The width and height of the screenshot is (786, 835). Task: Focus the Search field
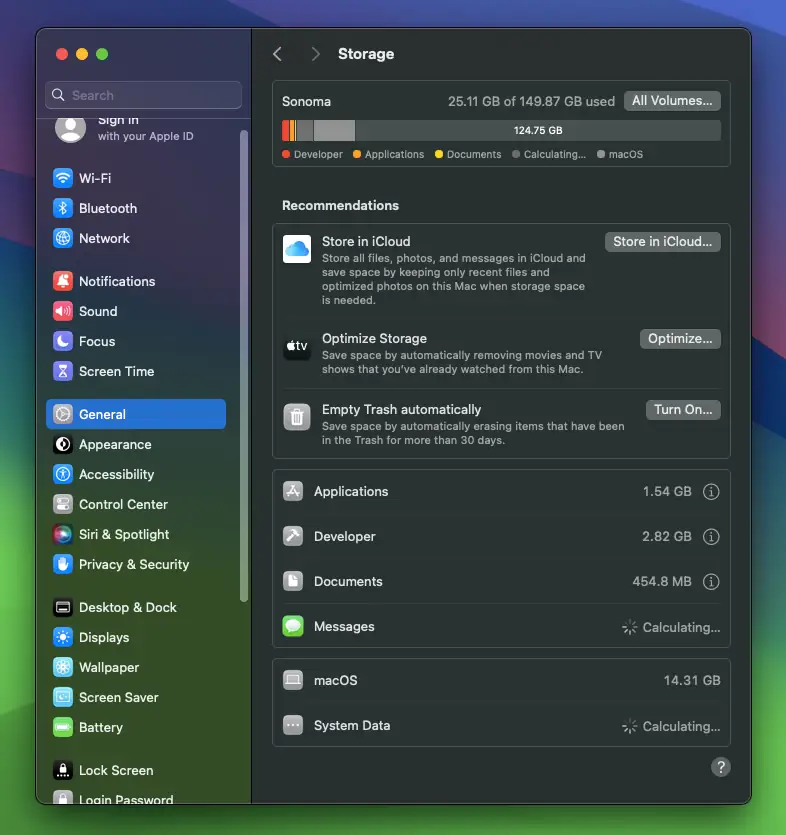pos(143,95)
